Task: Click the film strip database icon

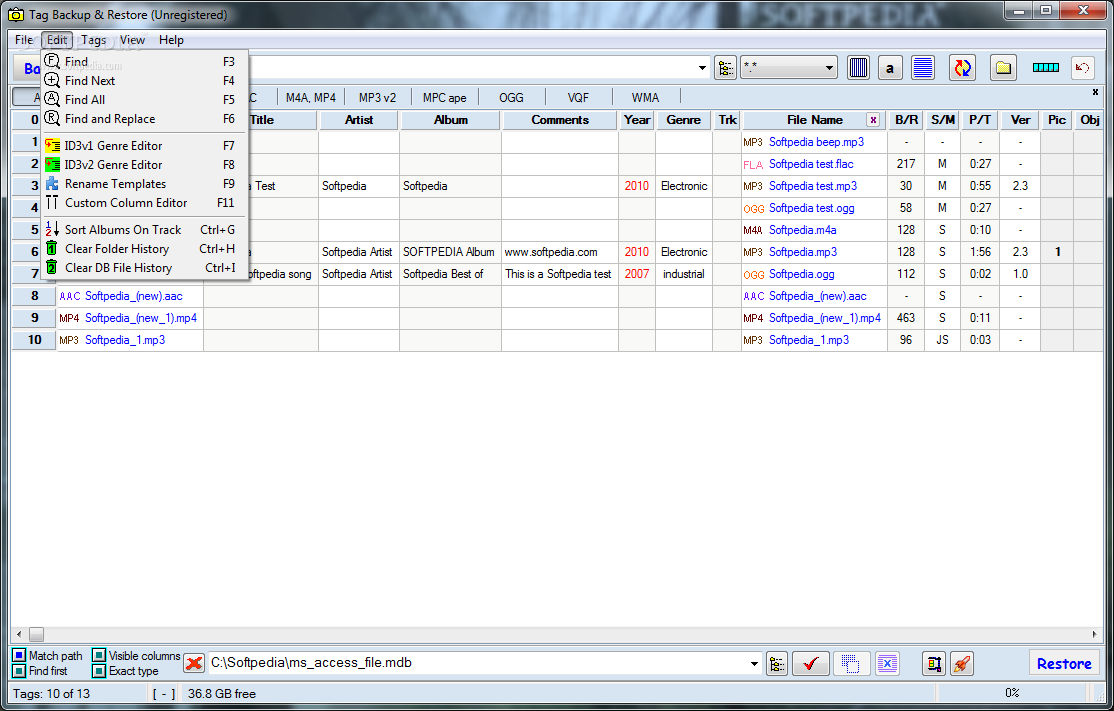Action: pos(934,664)
